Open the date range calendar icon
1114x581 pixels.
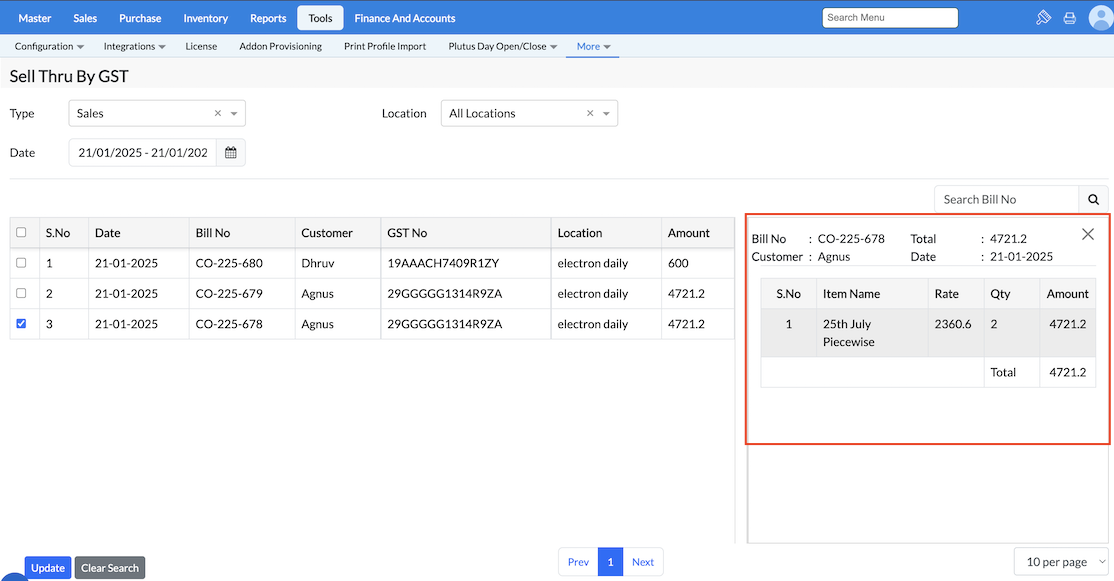[x=231, y=153]
